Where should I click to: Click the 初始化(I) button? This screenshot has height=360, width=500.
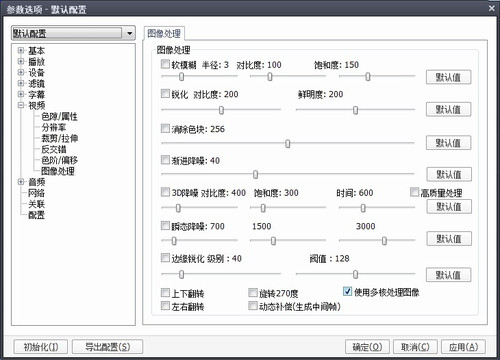41,347
